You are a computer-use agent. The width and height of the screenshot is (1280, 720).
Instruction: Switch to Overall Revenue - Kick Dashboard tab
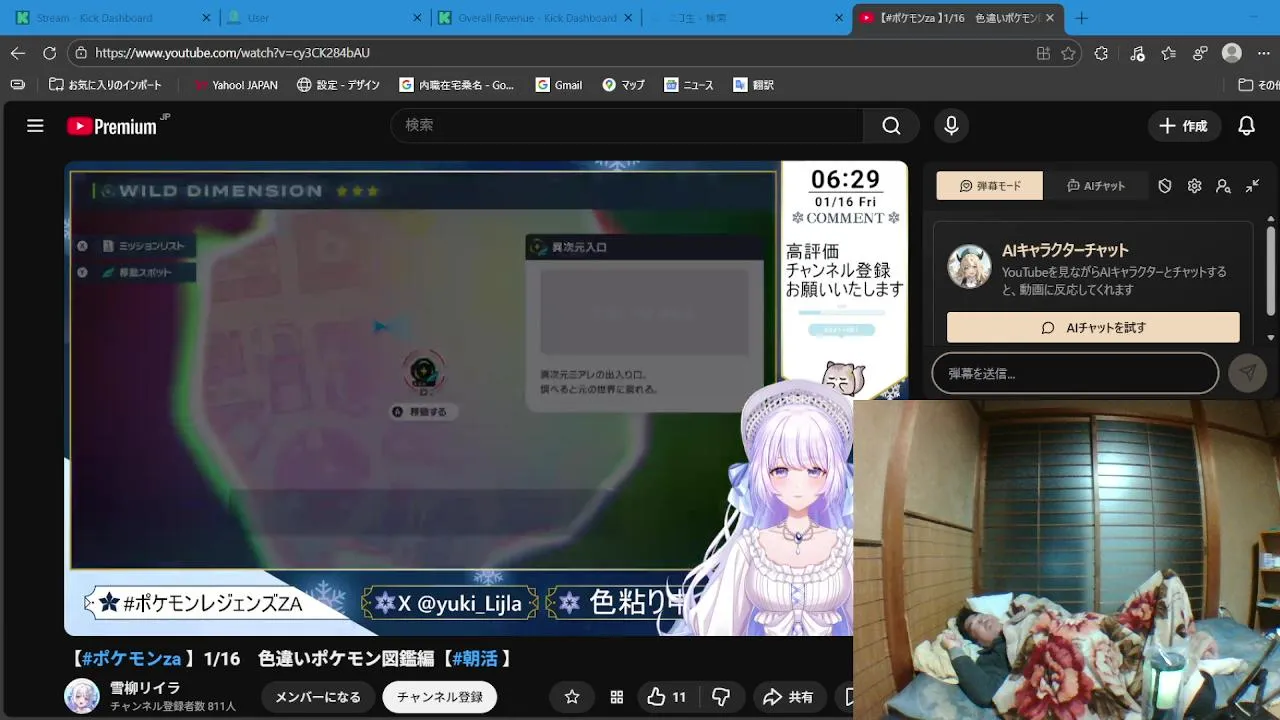click(537, 18)
